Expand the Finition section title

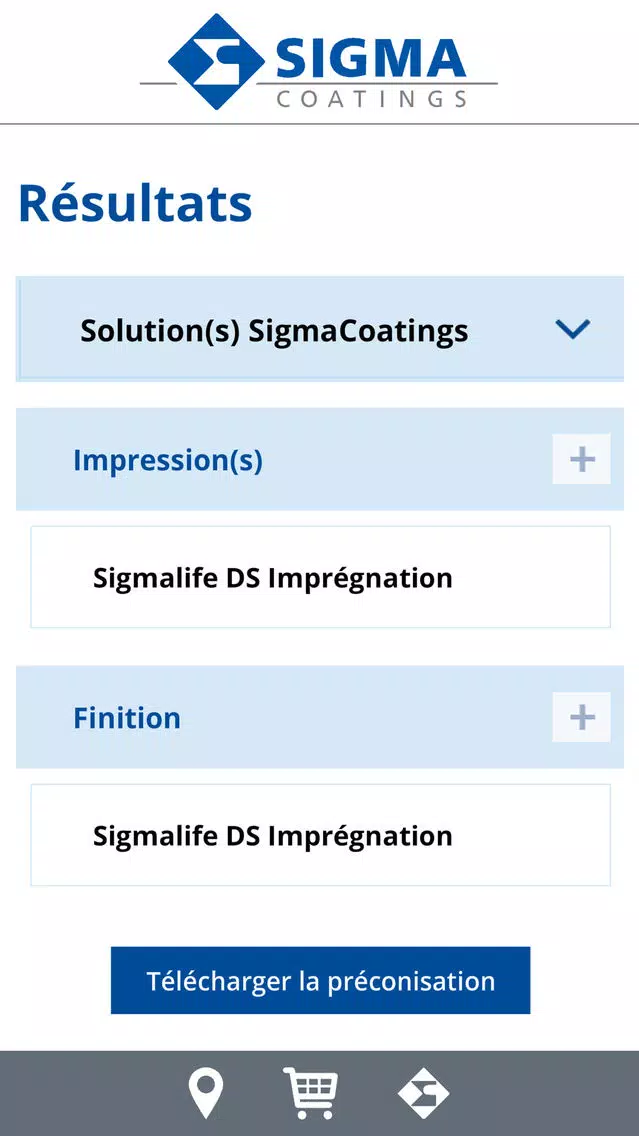point(127,718)
